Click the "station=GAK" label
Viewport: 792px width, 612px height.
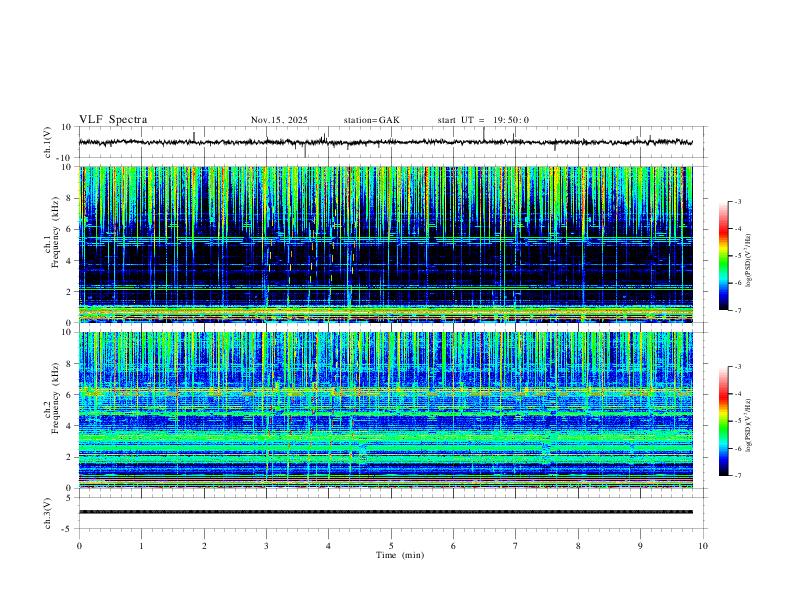pyautogui.click(x=372, y=120)
